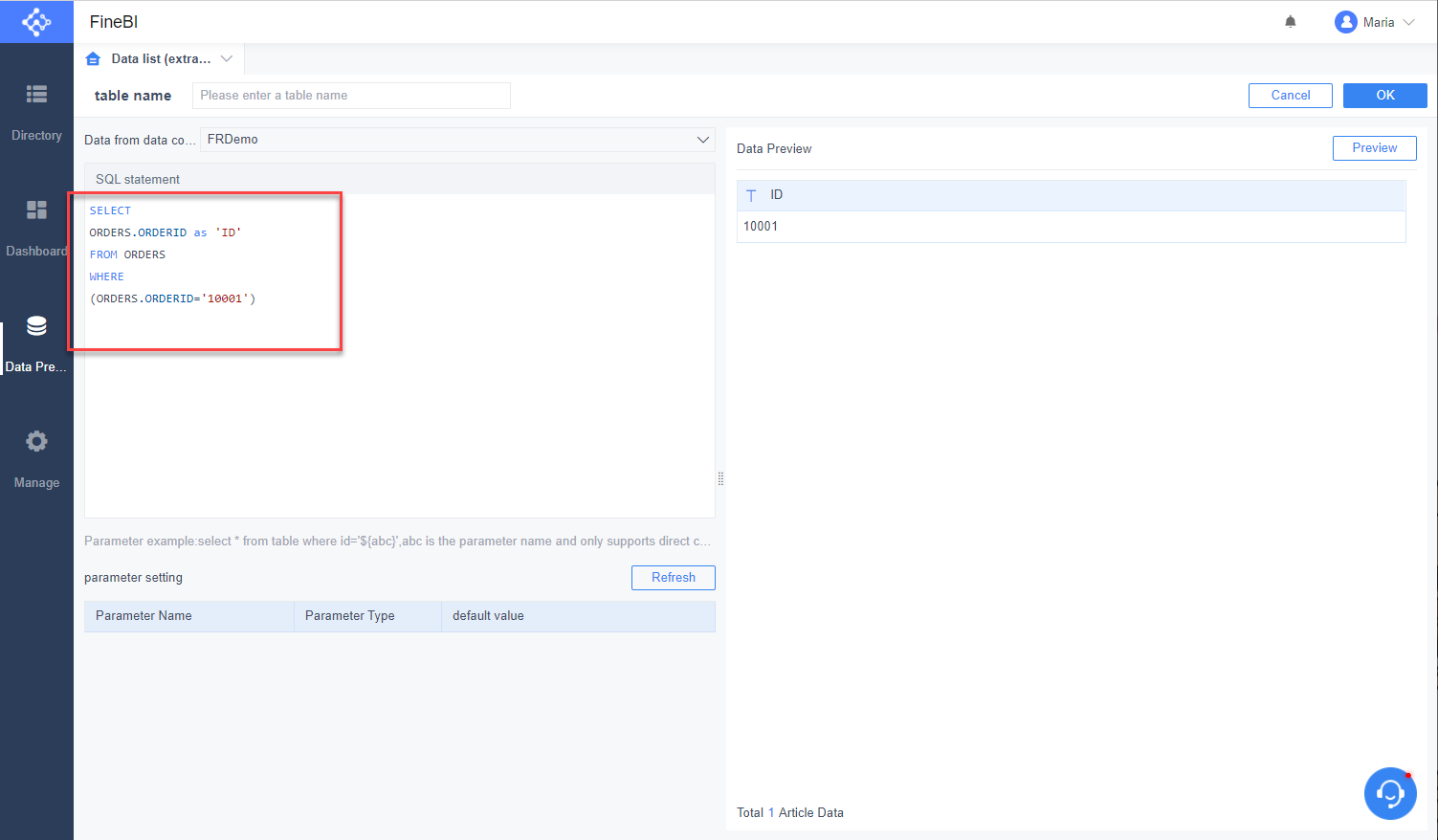This screenshot has width=1438, height=840.
Task: Click the home icon in the breadcrumb
Action: click(x=92, y=57)
